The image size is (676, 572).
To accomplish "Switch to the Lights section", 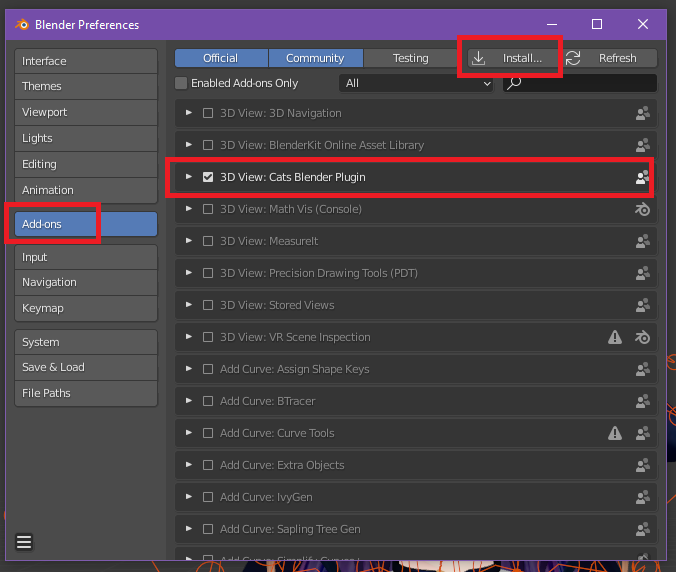I will pyautogui.click(x=86, y=138).
